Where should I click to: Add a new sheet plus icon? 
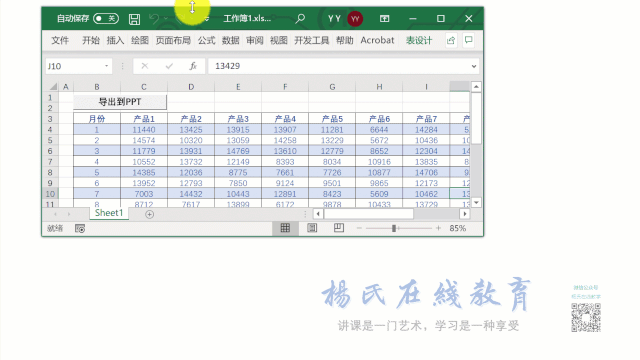click(x=149, y=214)
